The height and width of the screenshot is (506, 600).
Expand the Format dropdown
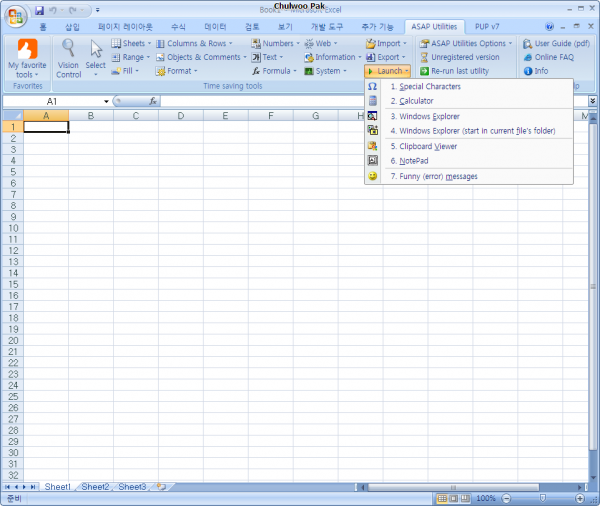click(177, 71)
